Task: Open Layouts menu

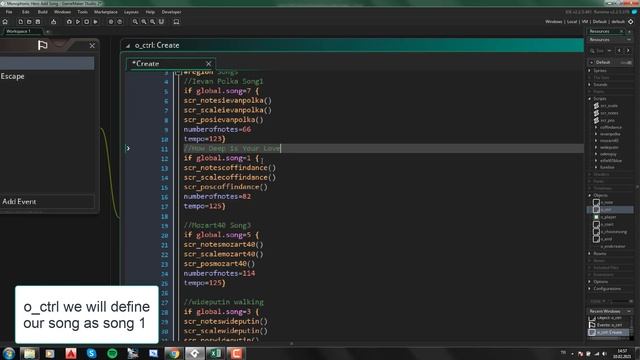Action: click(131, 12)
